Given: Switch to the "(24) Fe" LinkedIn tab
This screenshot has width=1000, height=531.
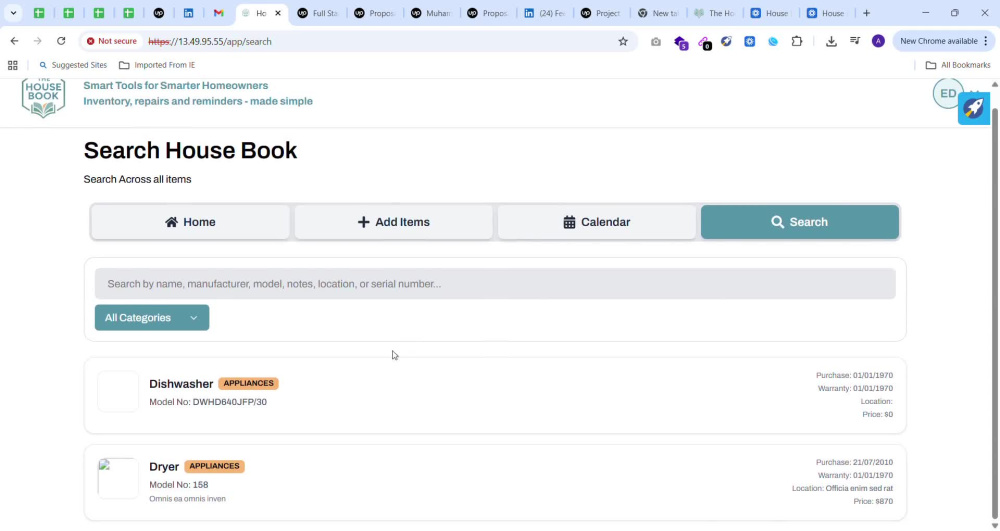Looking at the screenshot, I should tap(545, 13).
